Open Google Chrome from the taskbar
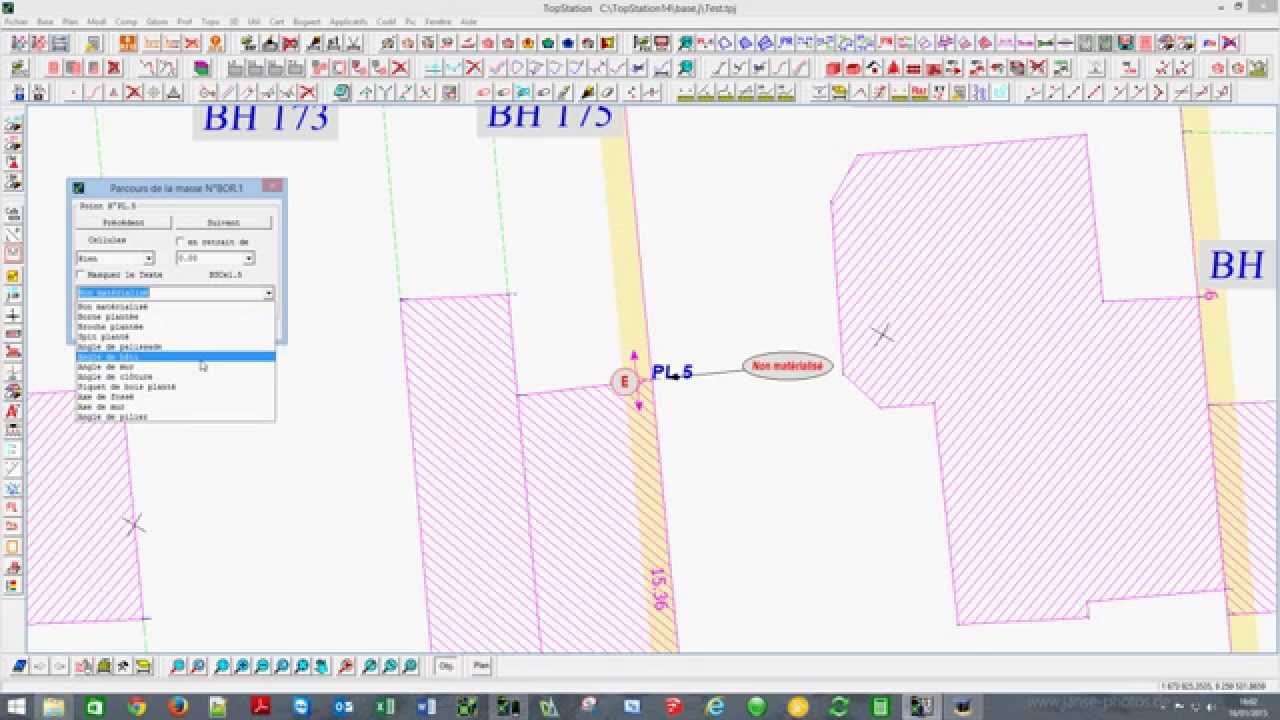 137,707
